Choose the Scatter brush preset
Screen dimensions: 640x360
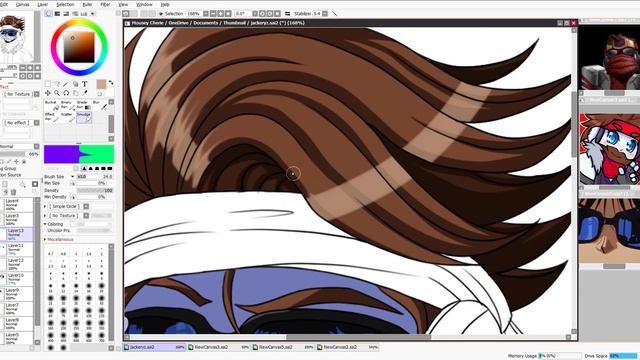pyautogui.click(x=67, y=118)
